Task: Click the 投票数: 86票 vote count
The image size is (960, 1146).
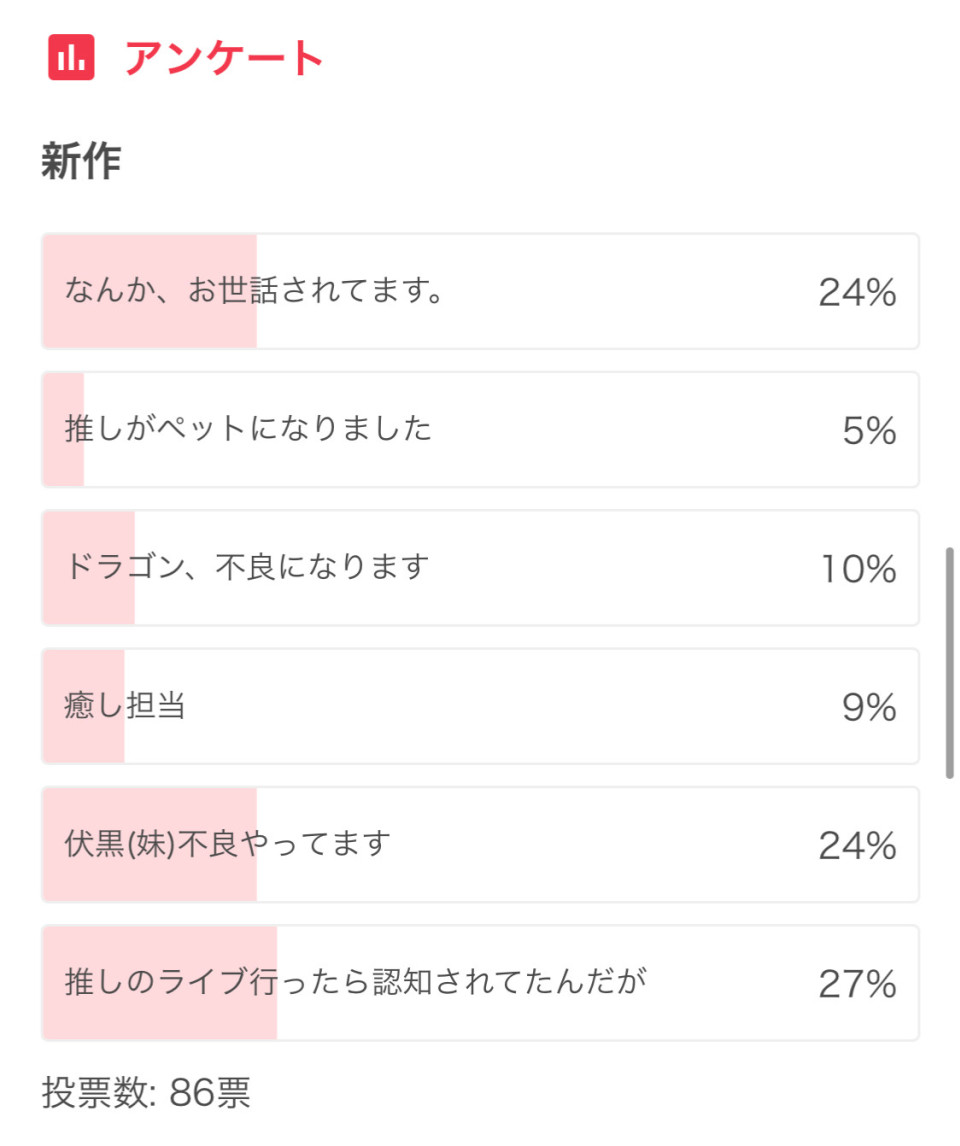Action: [x=146, y=1093]
